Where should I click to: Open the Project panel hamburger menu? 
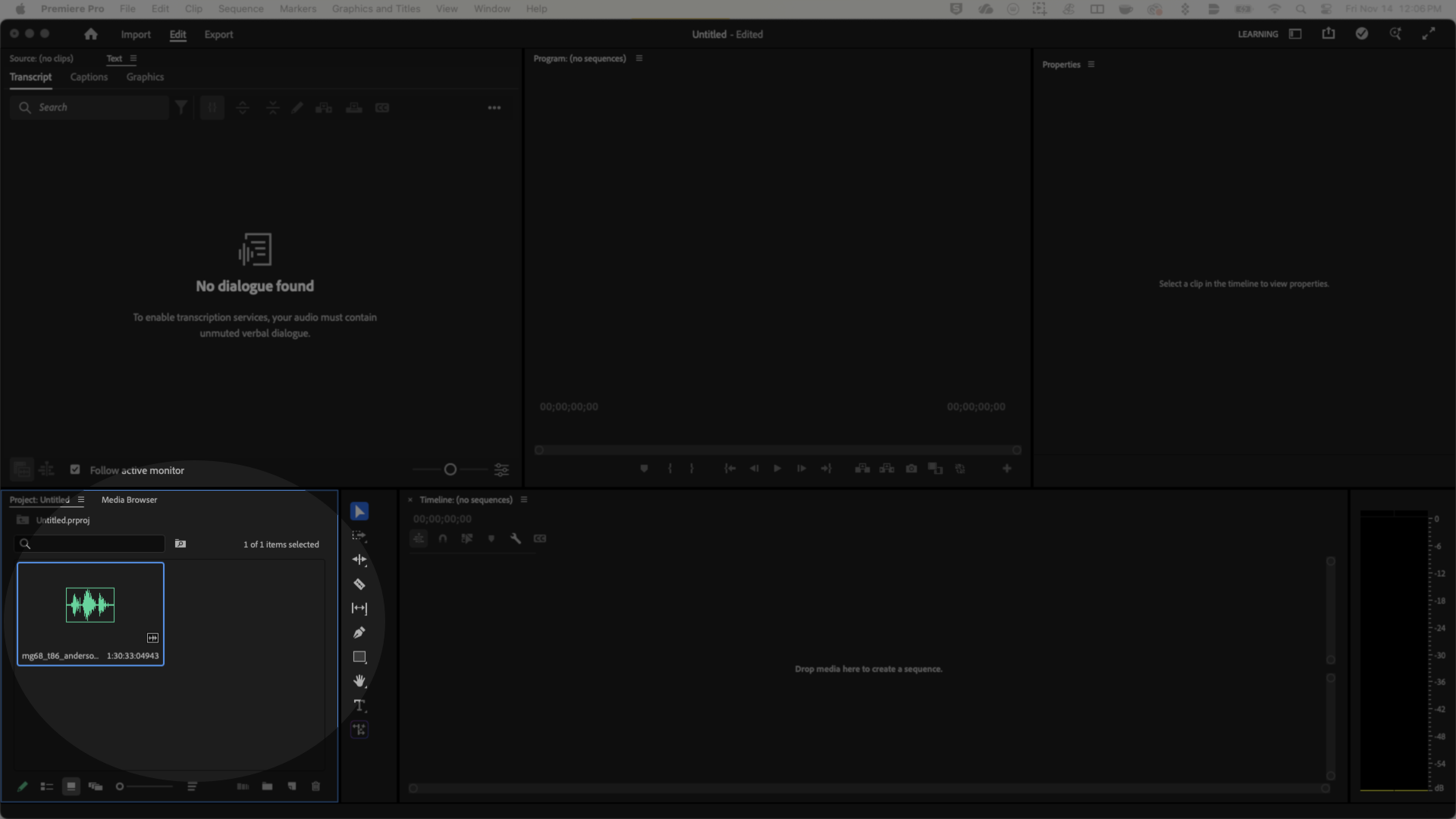tap(81, 500)
